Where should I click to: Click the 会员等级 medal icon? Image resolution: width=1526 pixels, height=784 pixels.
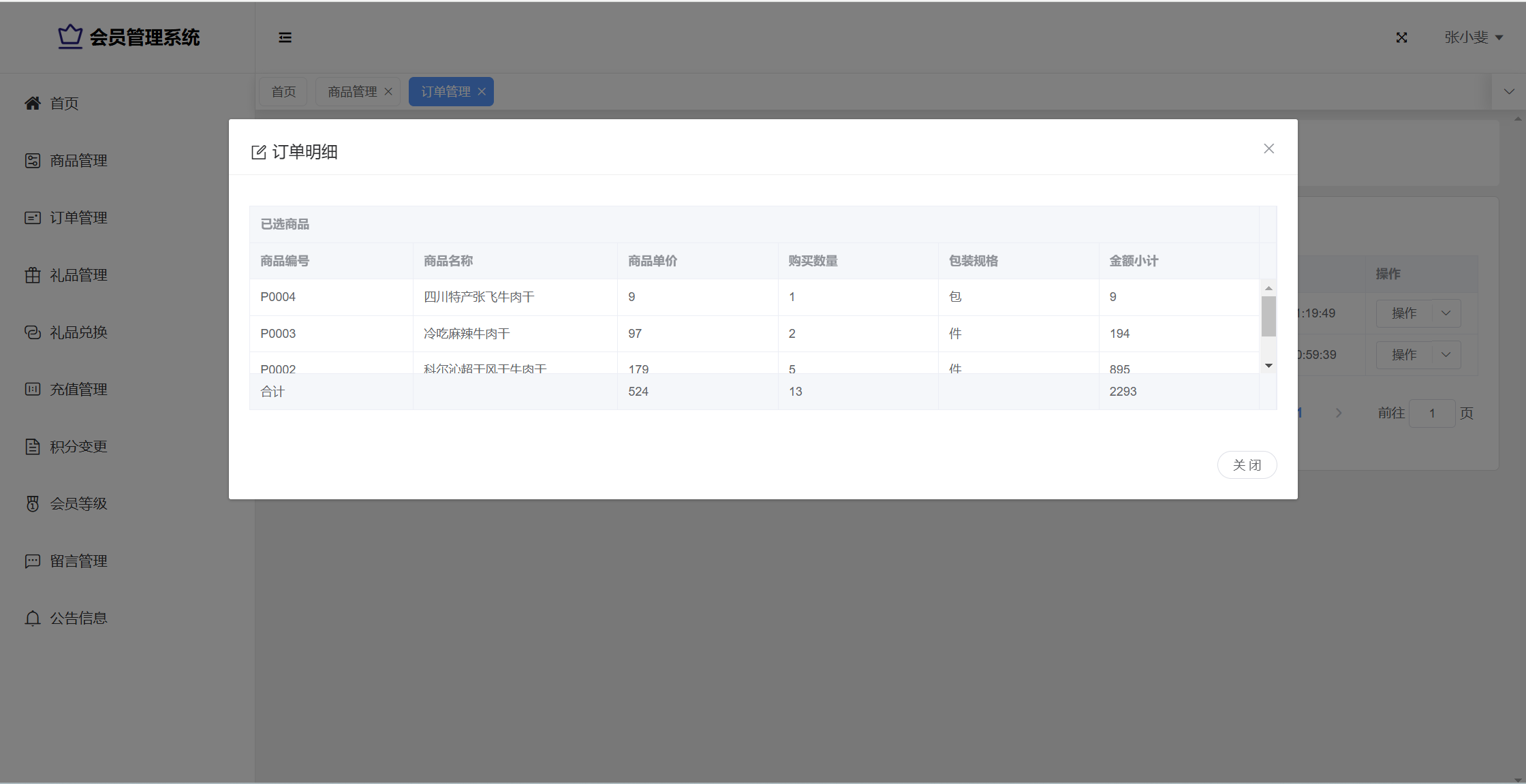click(33, 504)
